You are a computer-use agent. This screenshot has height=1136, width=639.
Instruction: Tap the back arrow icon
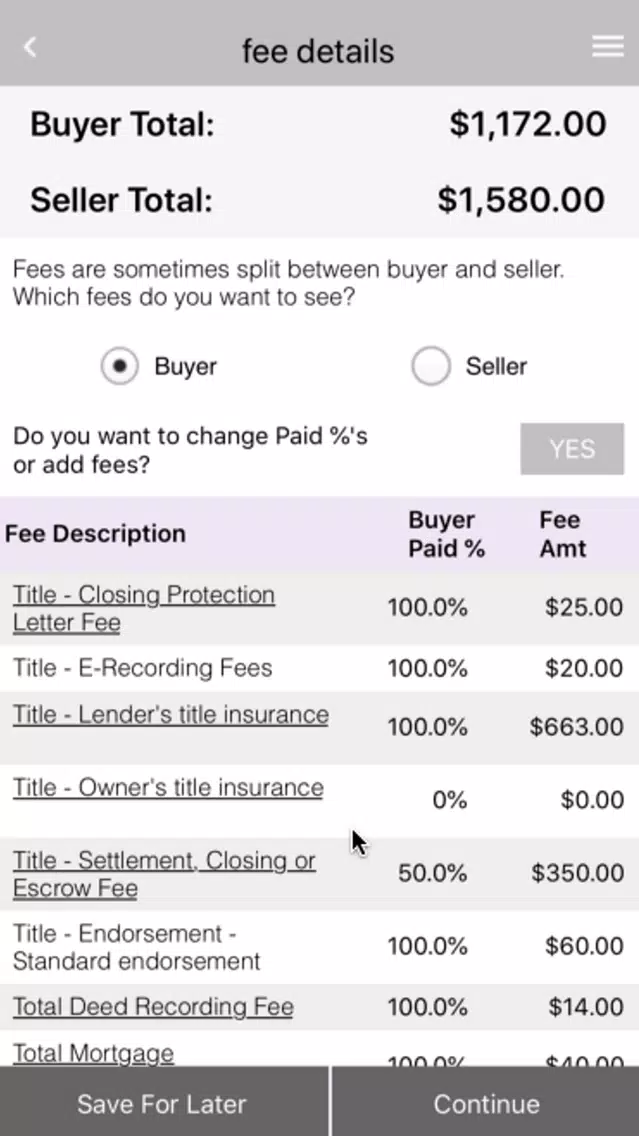pos(30,48)
